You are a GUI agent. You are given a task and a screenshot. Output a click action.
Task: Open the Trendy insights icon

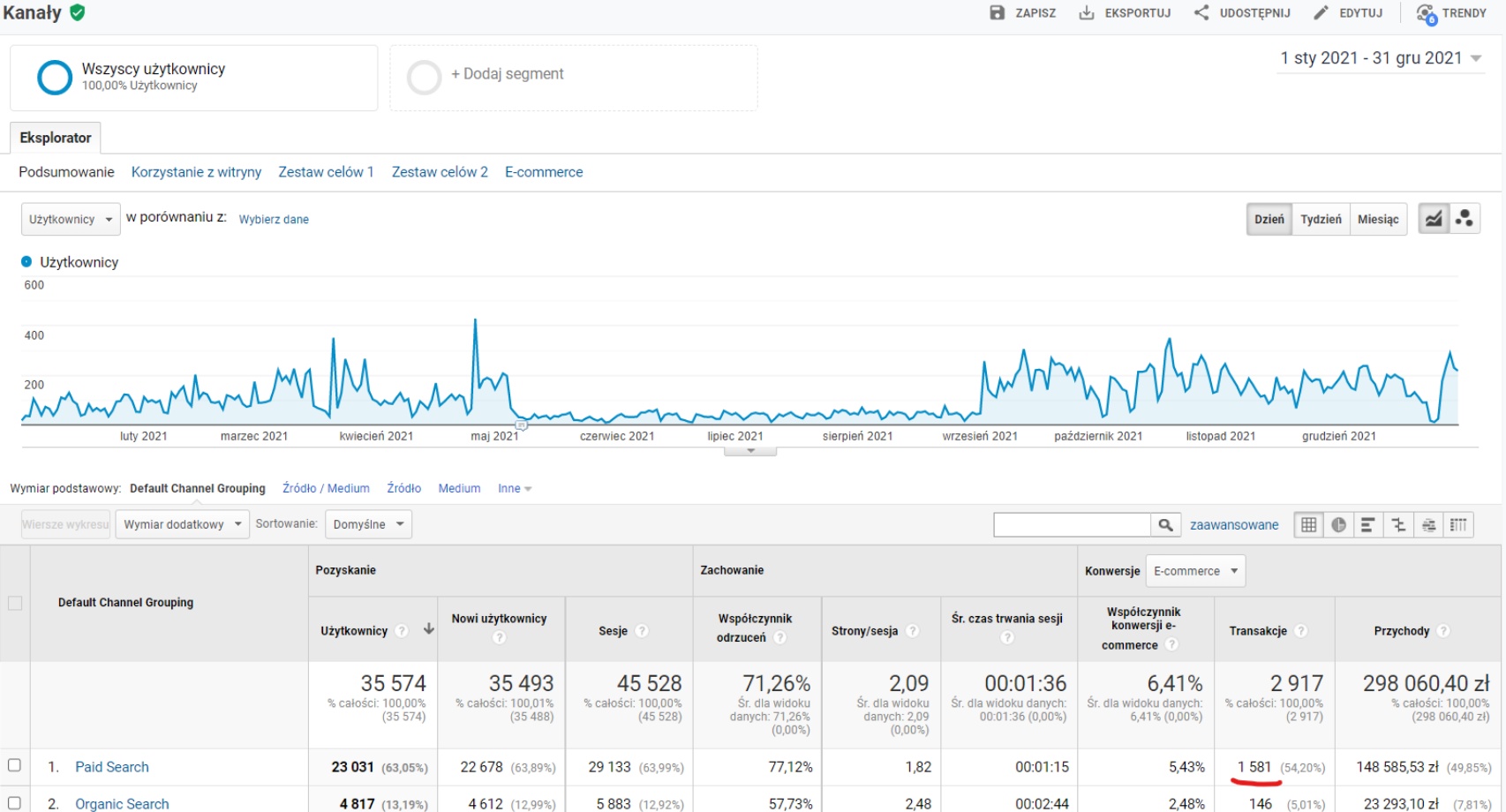(x=1426, y=13)
